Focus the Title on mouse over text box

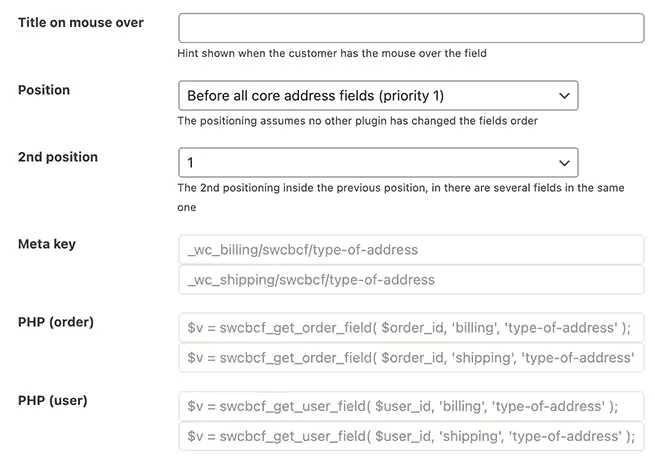coord(411,28)
